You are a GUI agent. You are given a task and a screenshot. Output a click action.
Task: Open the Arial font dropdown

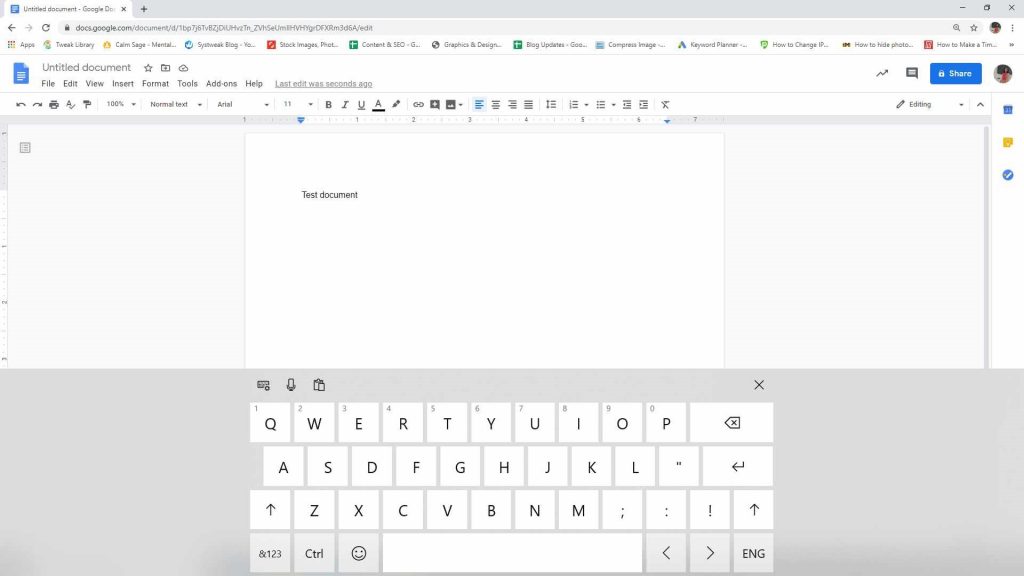click(243, 104)
